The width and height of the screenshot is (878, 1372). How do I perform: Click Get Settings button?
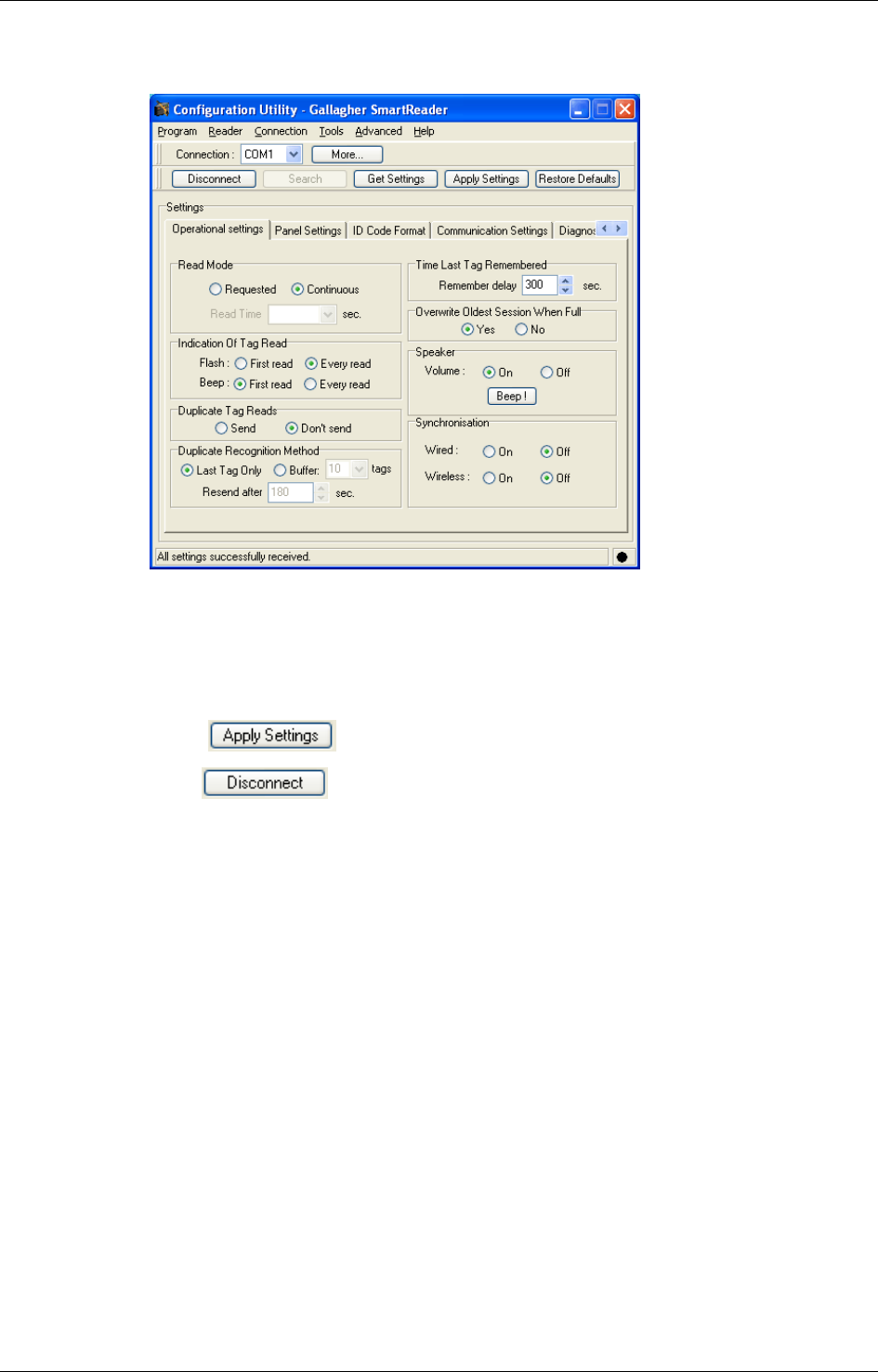pyautogui.click(x=396, y=179)
